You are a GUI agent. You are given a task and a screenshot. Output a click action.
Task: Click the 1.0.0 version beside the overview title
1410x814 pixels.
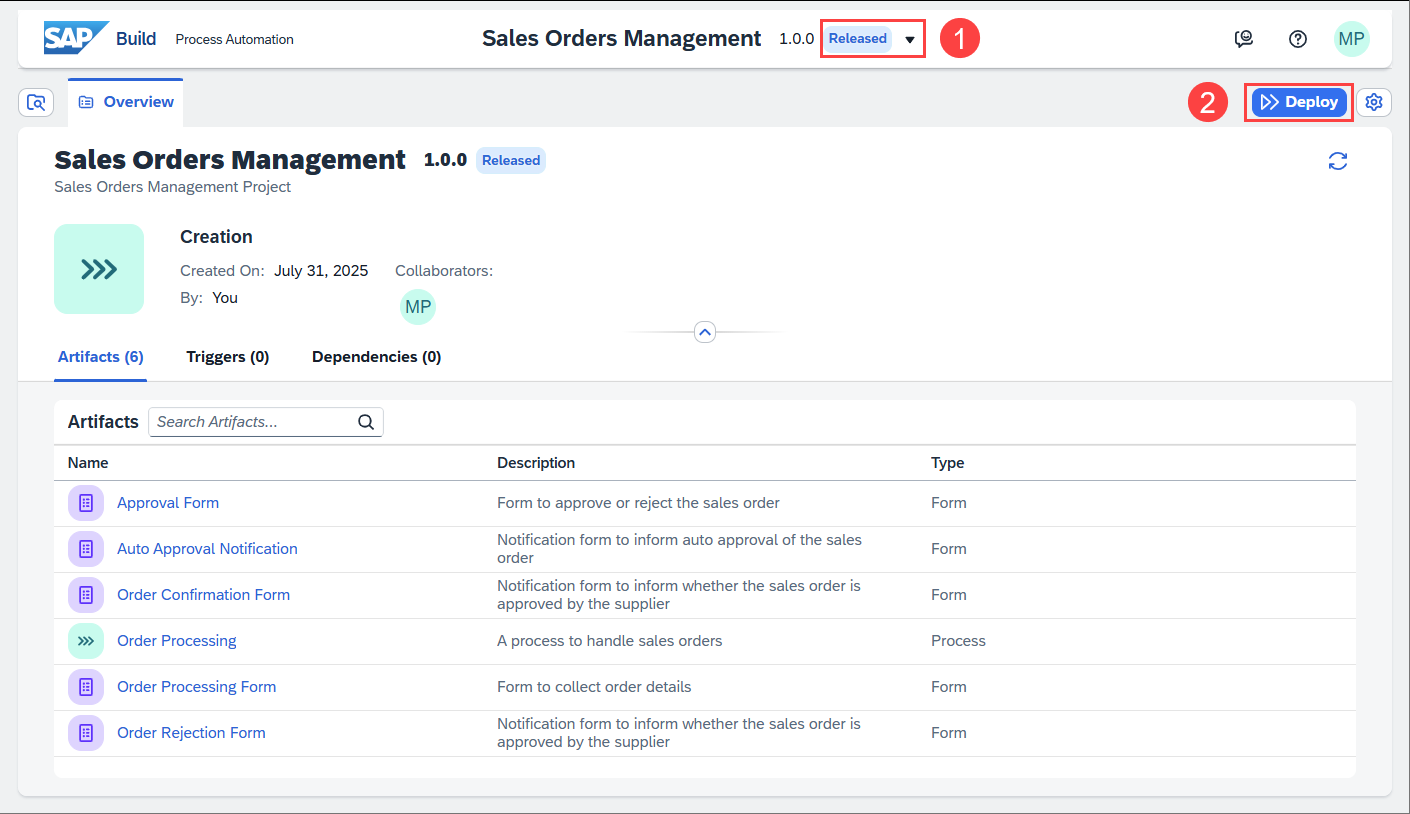pyautogui.click(x=445, y=160)
